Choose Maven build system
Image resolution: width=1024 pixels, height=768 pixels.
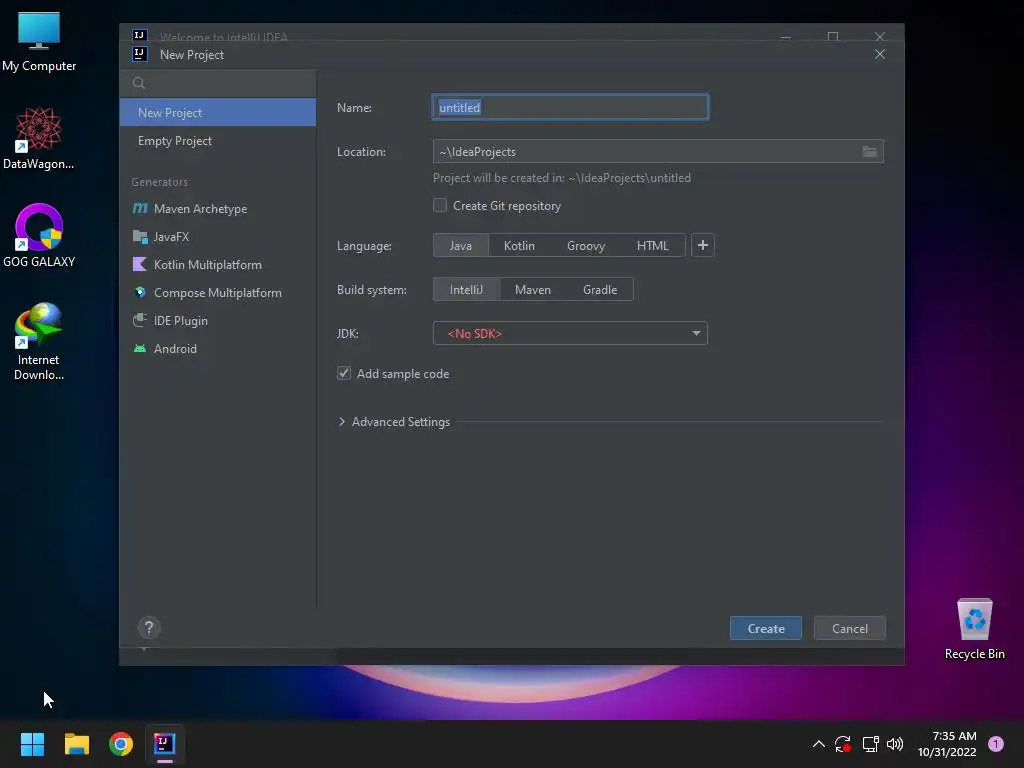click(x=533, y=289)
